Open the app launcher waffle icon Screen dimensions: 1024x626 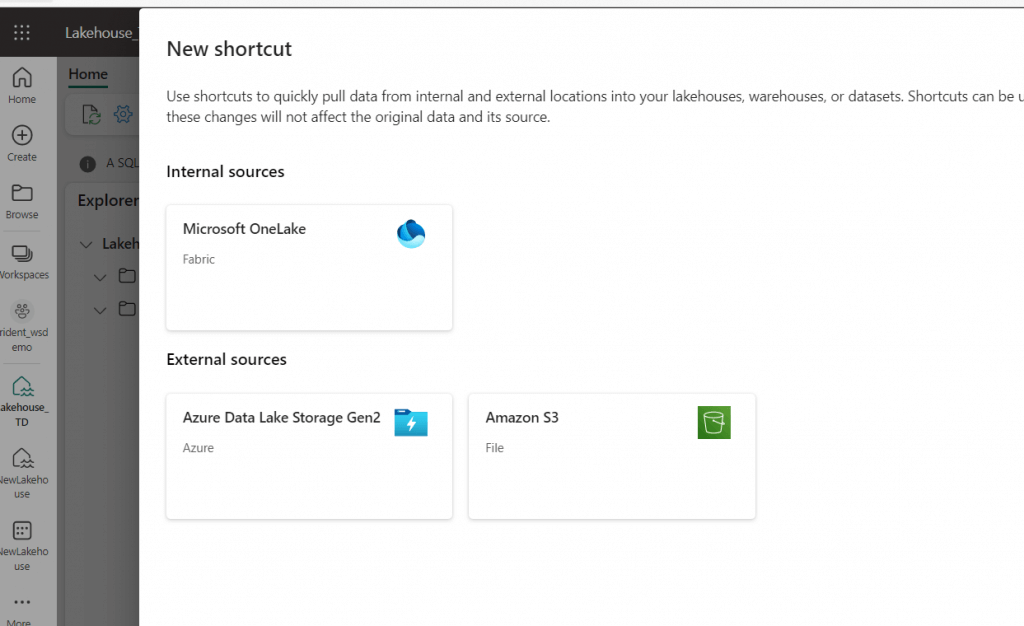(22, 33)
